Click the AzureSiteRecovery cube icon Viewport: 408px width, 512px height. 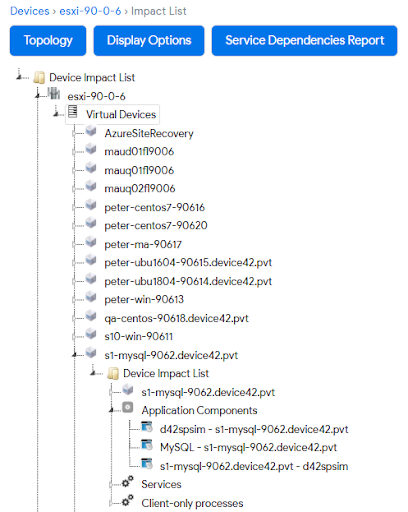[91, 130]
